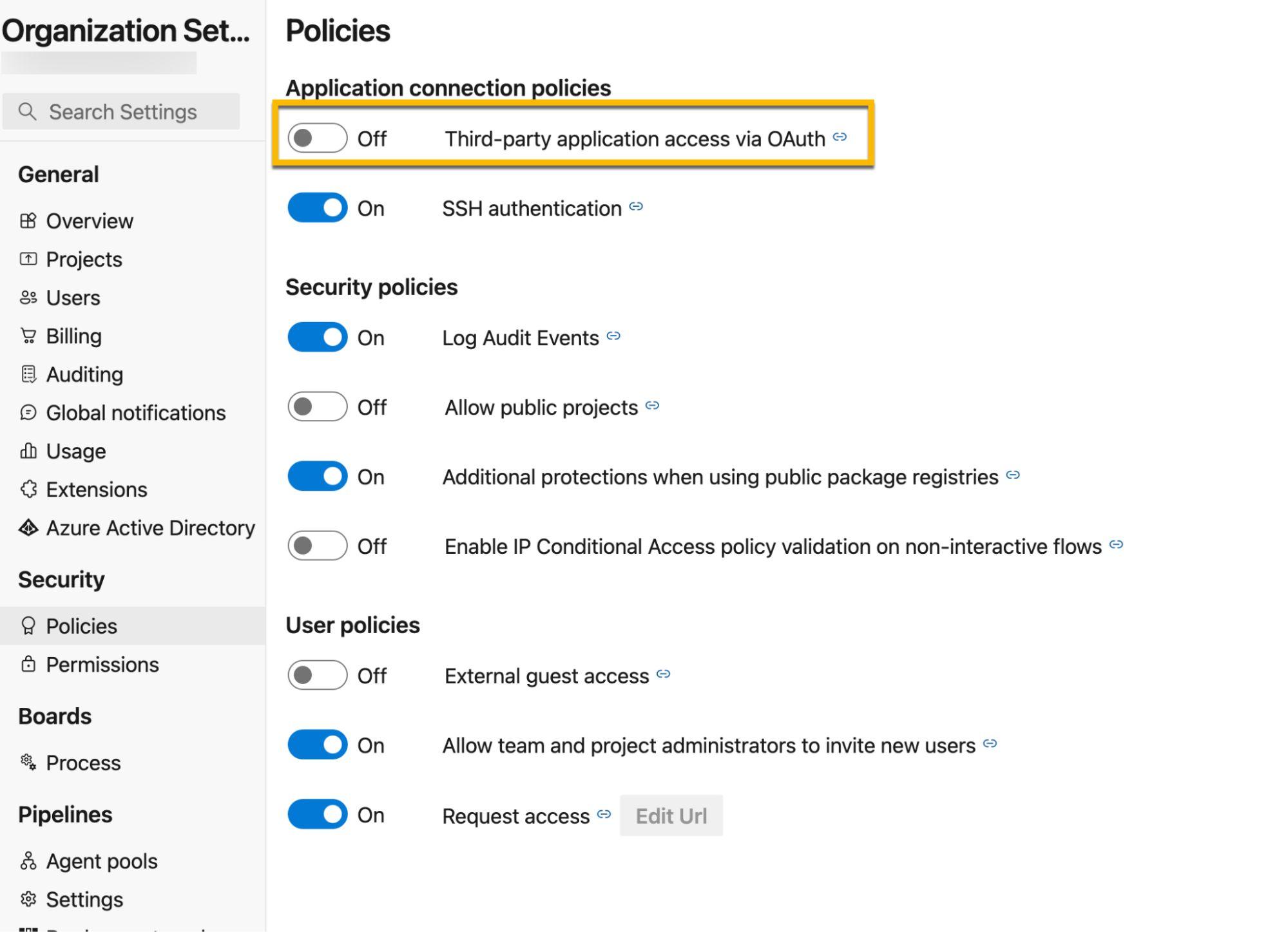Click the Agent pools icon under Pipelines
Screen dimensions: 1288x932
point(28,861)
